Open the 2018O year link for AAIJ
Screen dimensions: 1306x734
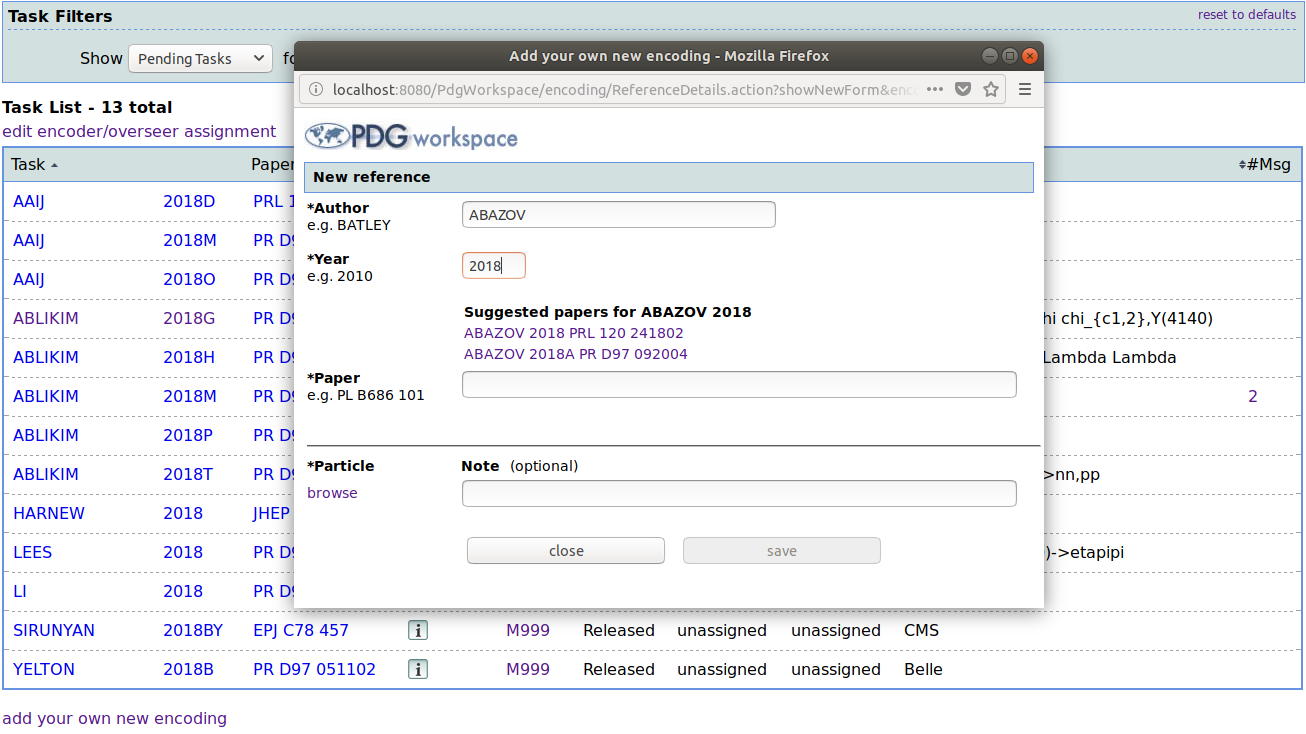click(189, 279)
